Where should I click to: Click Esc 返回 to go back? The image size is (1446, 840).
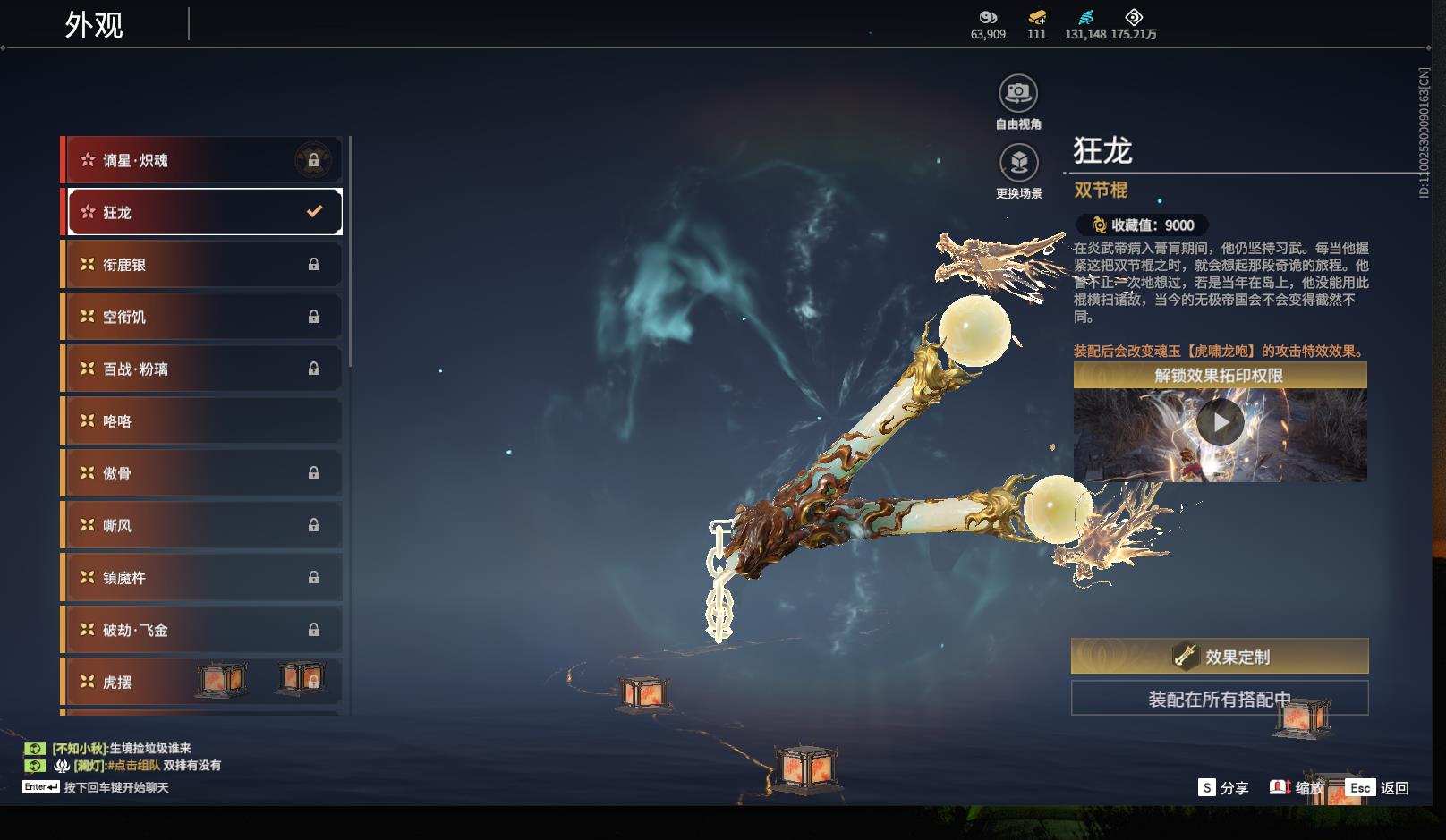[1377, 787]
